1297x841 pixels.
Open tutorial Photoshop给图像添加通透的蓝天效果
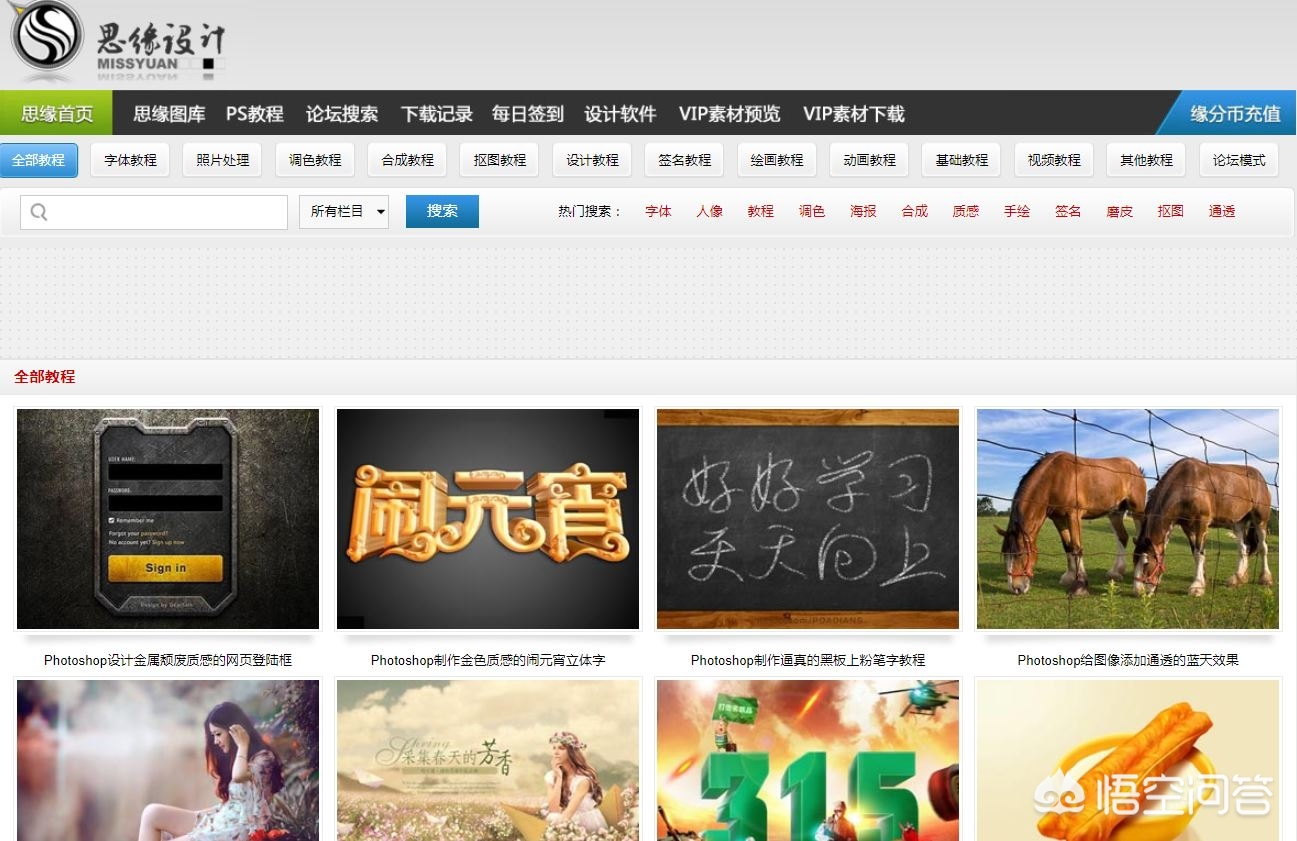click(1127, 660)
